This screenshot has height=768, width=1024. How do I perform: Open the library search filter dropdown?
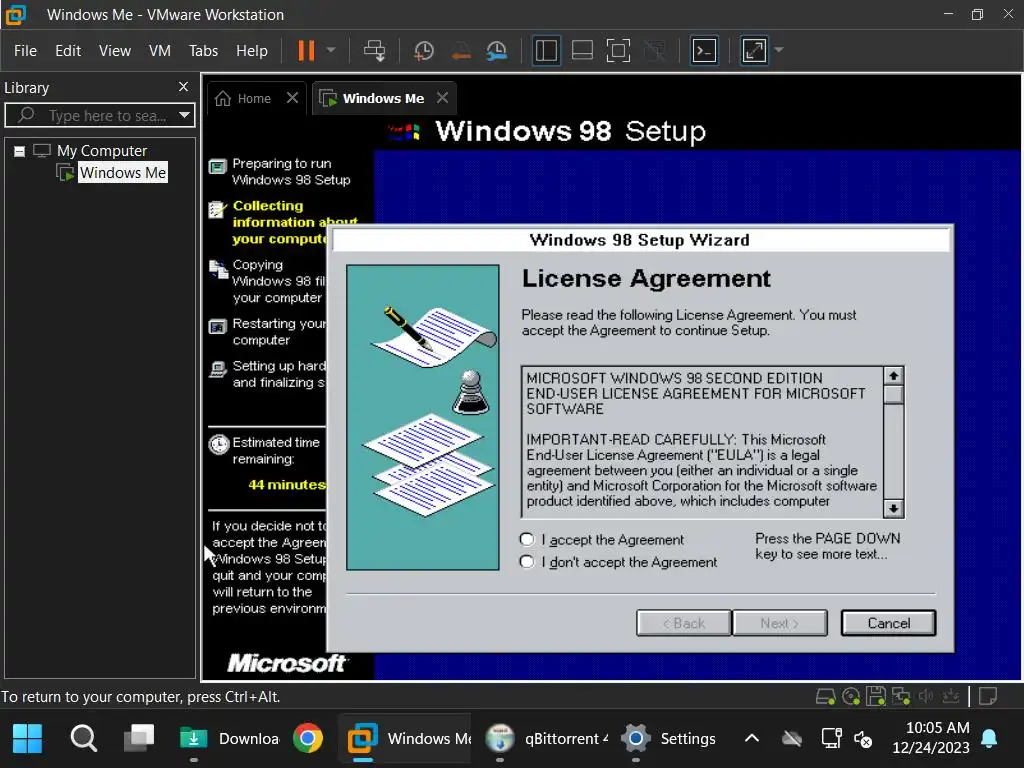[x=185, y=116]
